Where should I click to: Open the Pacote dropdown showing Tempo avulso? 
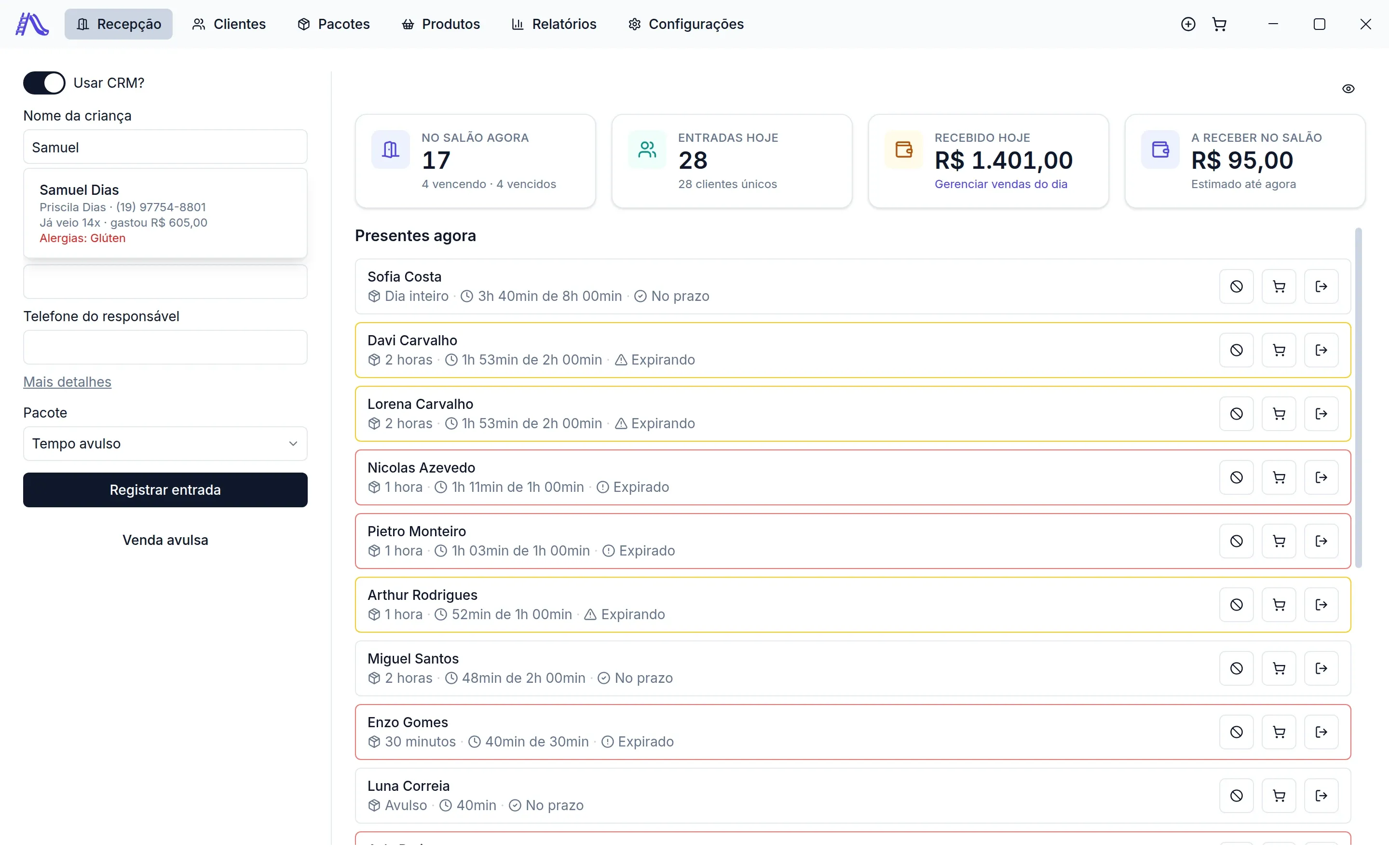165,444
